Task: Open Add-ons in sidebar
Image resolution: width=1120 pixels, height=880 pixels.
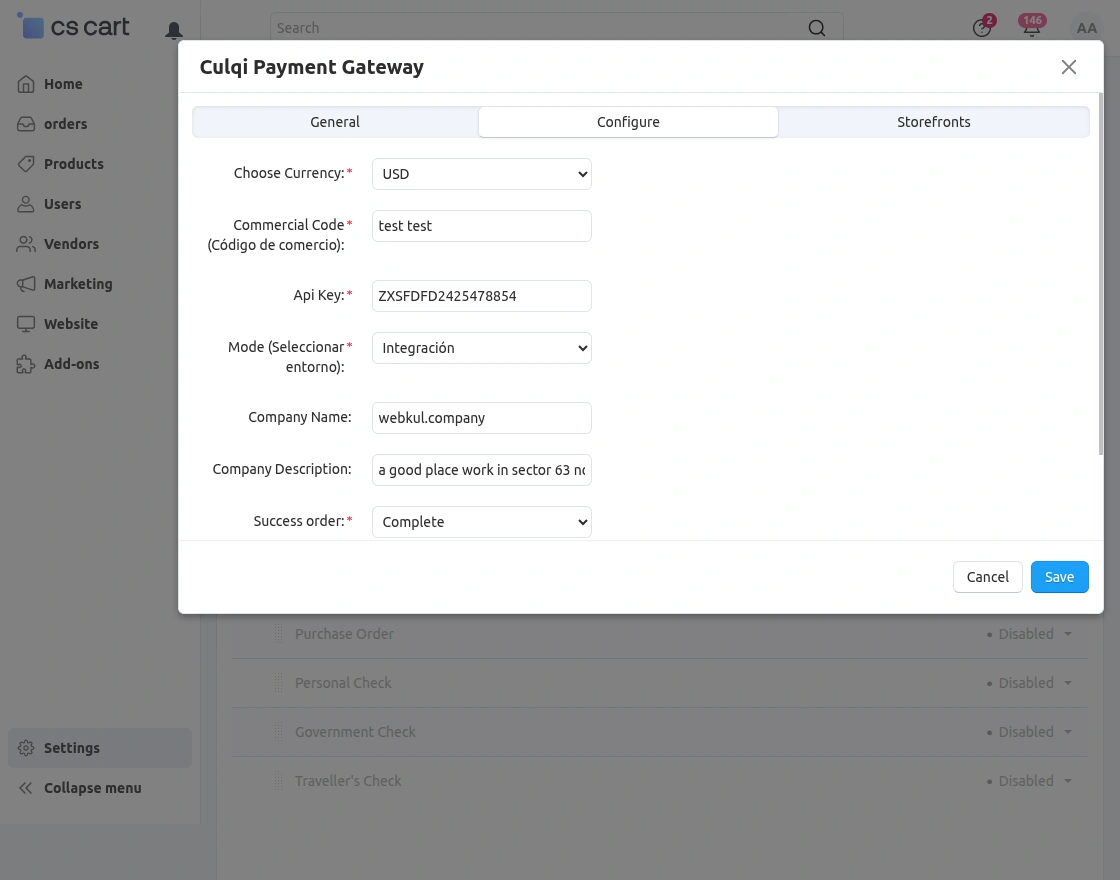Action: pyautogui.click(x=71, y=364)
